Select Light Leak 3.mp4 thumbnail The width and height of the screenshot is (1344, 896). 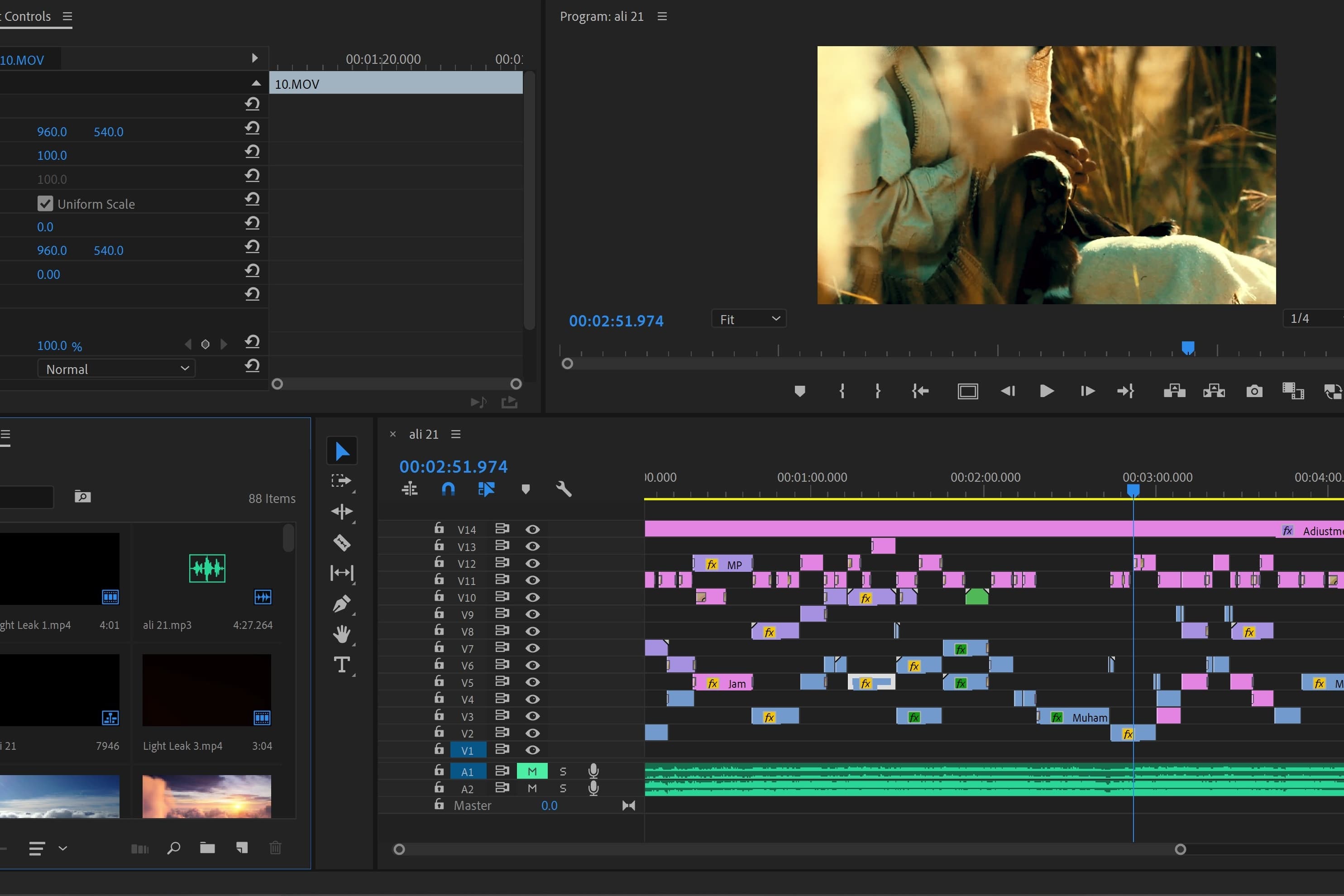pos(207,690)
